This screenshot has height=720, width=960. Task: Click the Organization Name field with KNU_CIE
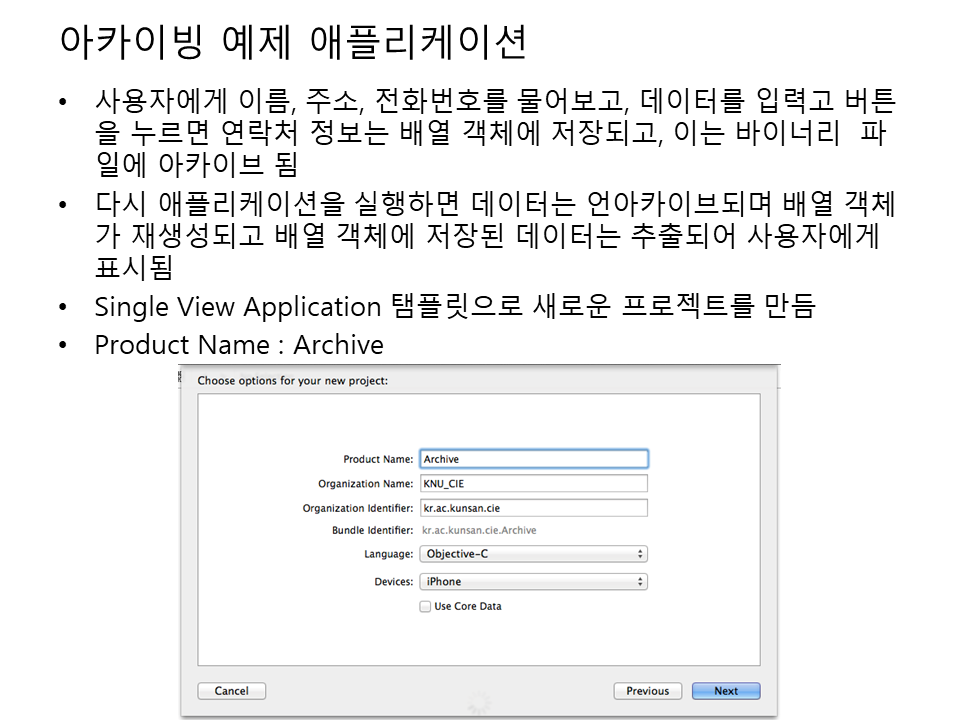point(534,484)
